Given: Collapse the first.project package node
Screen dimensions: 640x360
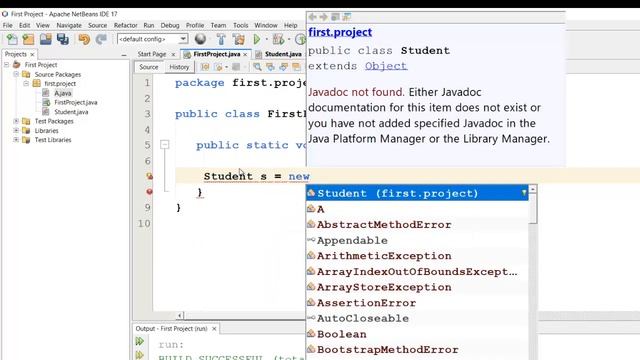Looking at the screenshot, I should tap(26, 84).
